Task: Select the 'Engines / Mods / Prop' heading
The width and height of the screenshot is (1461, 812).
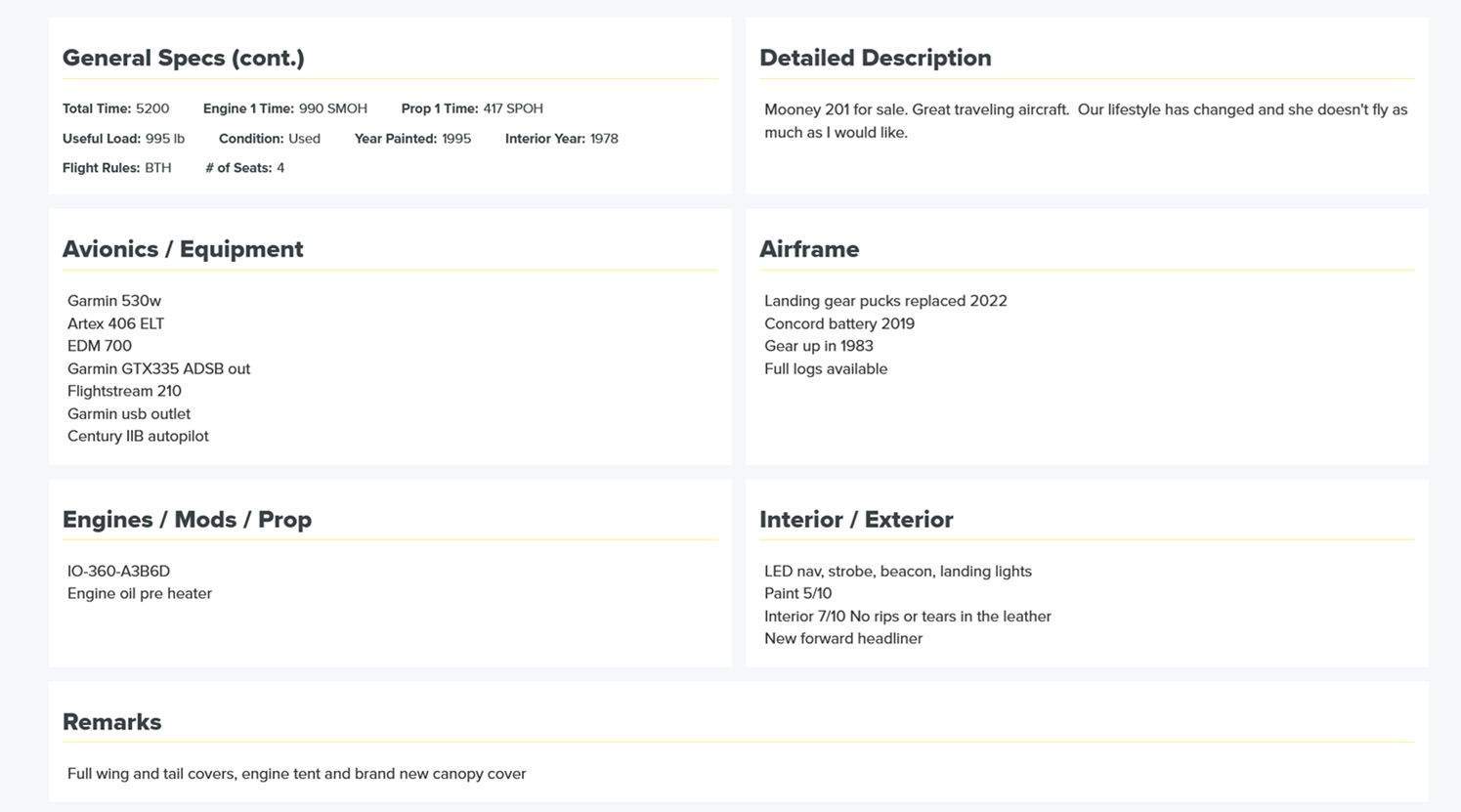Action: coord(187,519)
